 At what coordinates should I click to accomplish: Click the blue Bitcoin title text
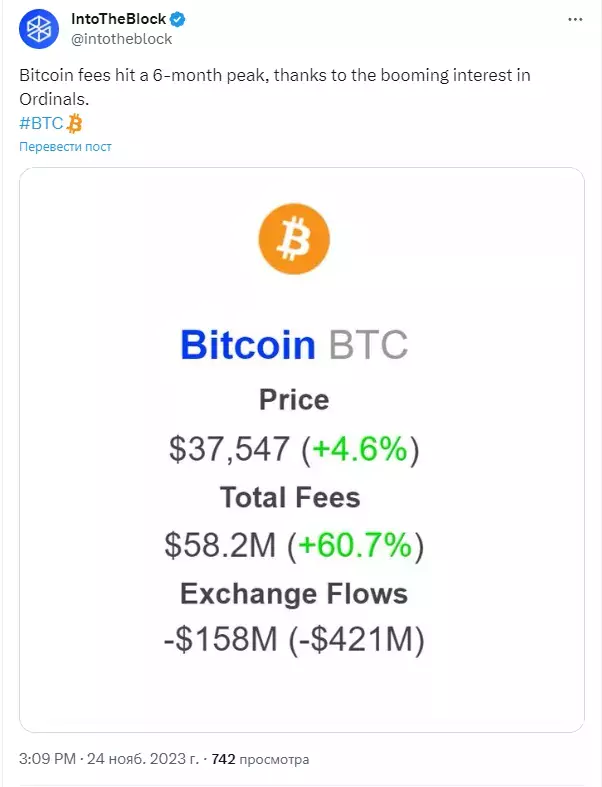click(x=248, y=345)
